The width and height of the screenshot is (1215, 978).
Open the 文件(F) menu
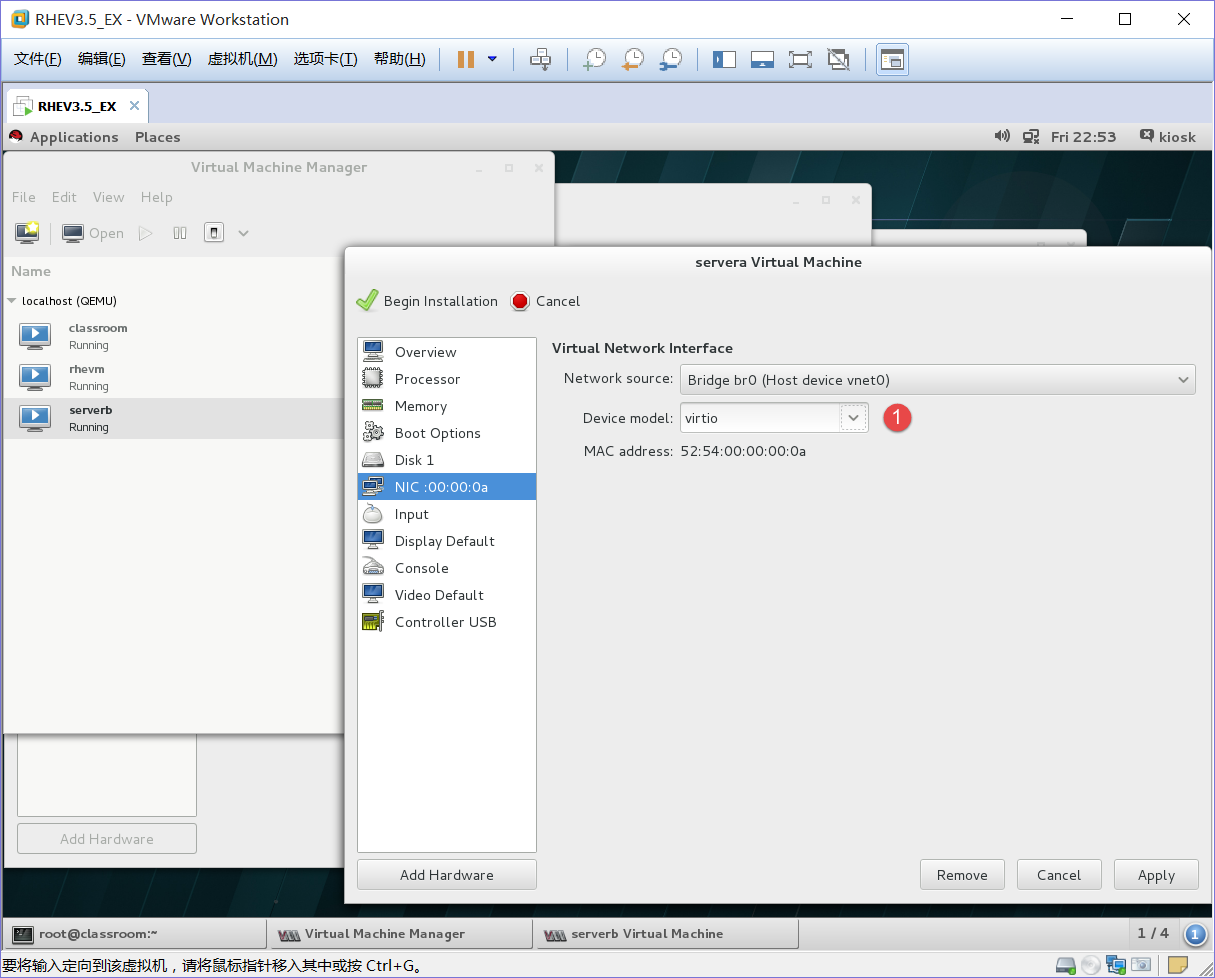point(38,59)
